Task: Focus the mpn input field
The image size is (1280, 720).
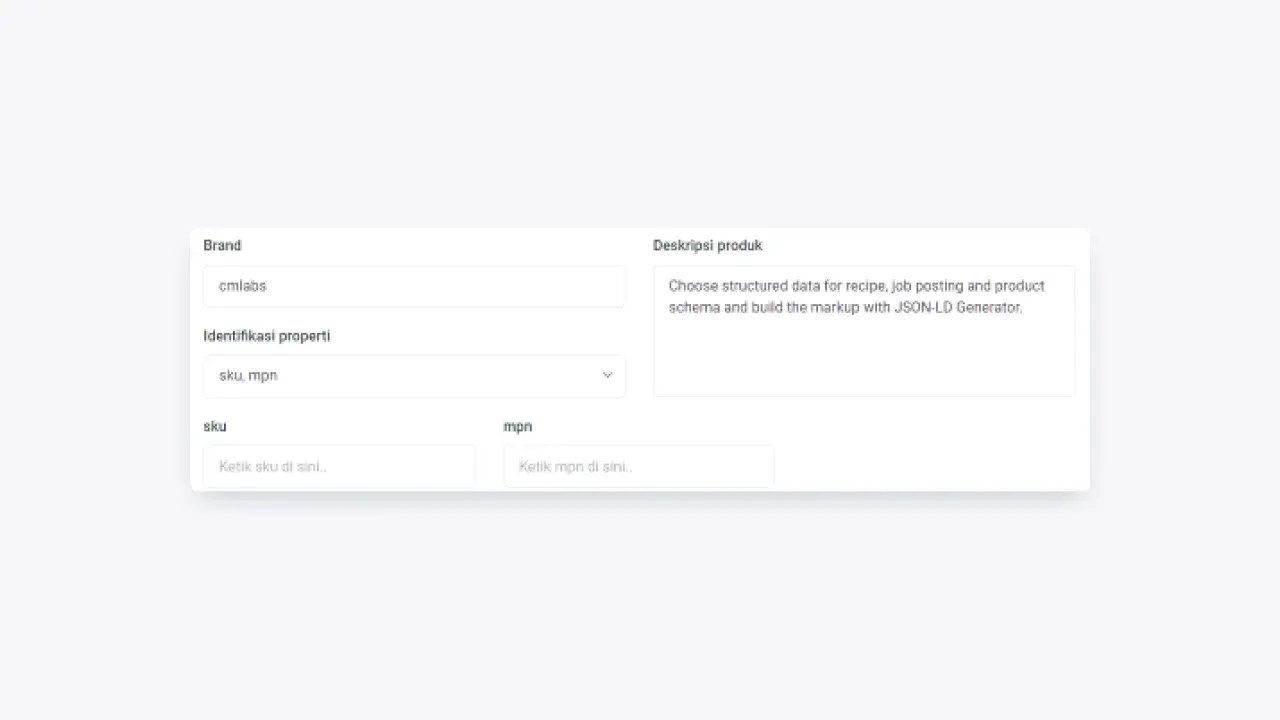Action: point(638,466)
